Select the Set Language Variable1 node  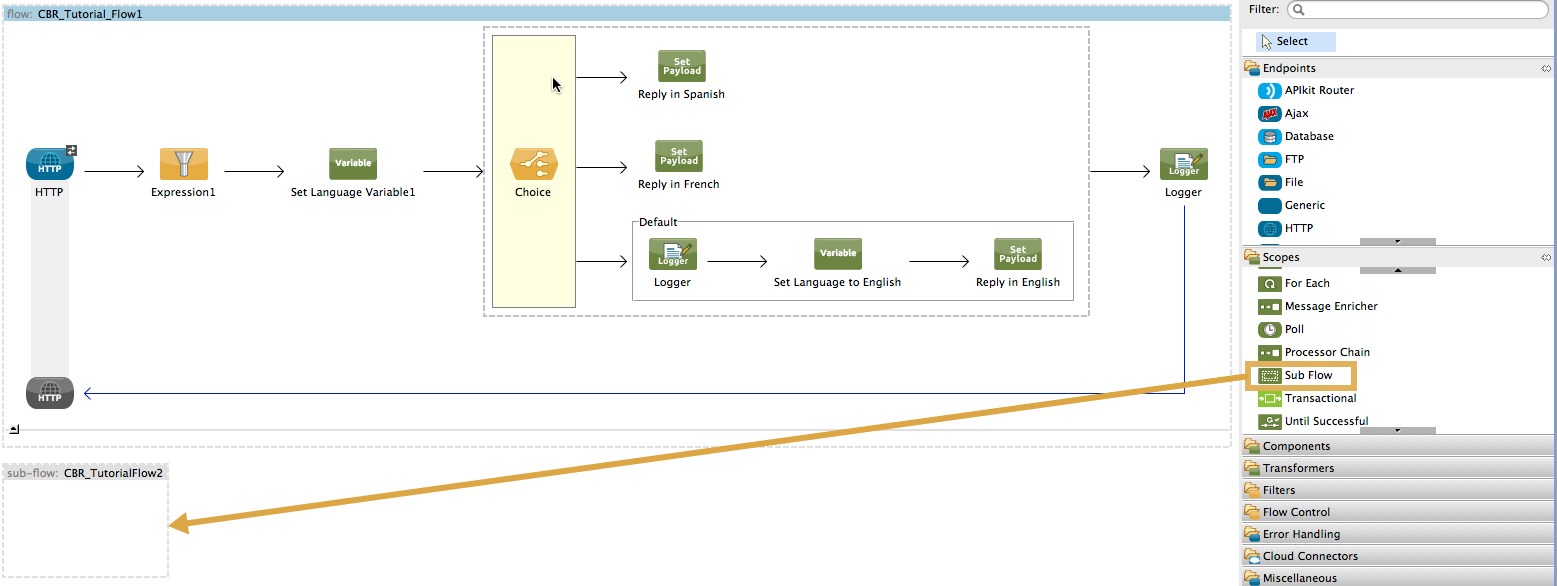coord(352,164)
